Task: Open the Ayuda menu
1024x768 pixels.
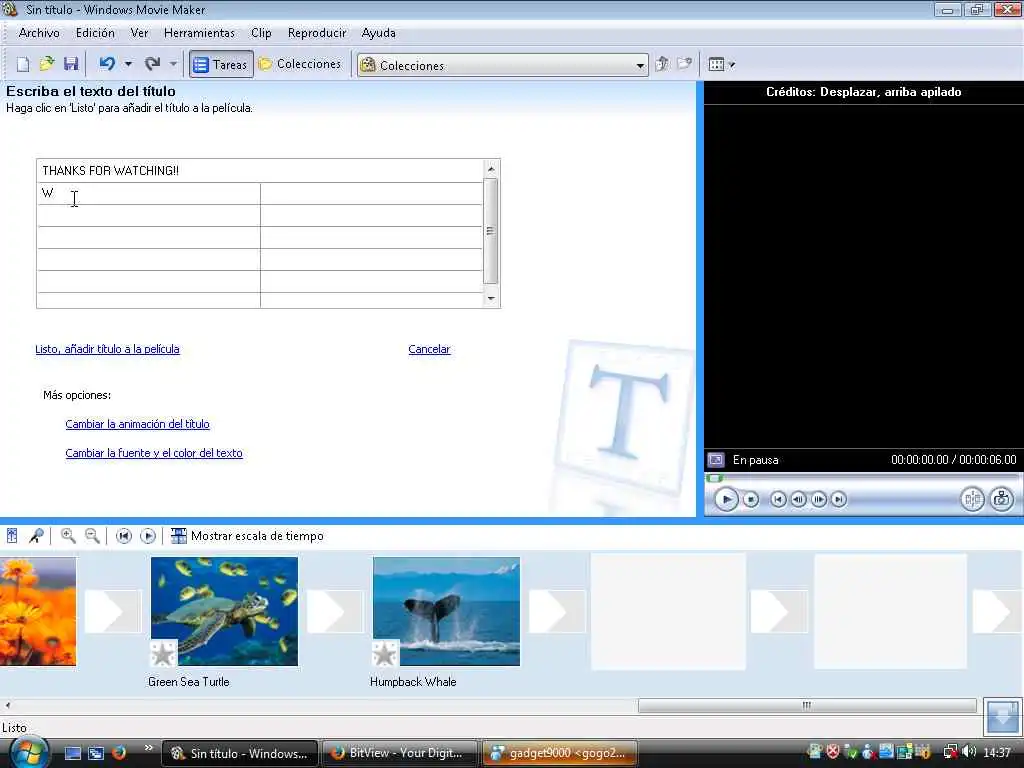Action: click(x=378, y=33)
